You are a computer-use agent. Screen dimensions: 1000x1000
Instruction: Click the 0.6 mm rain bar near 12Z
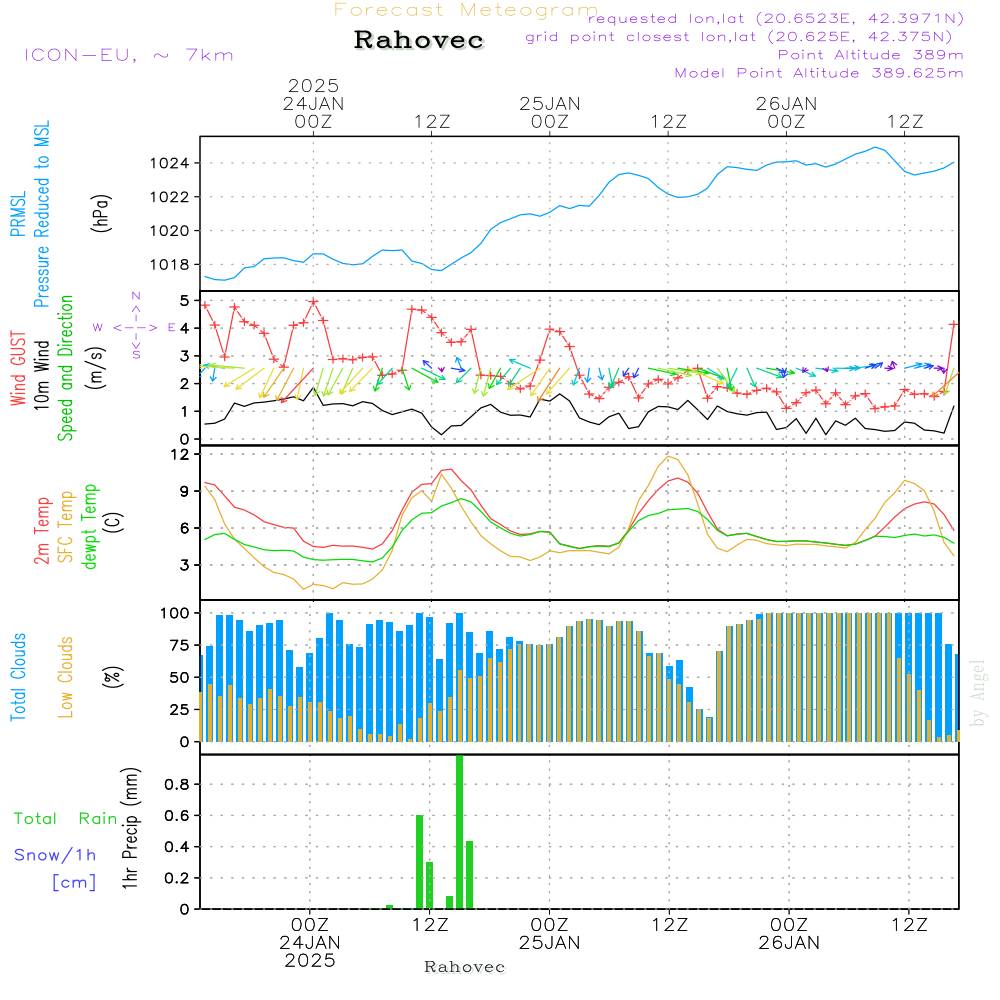pos(420,862)
